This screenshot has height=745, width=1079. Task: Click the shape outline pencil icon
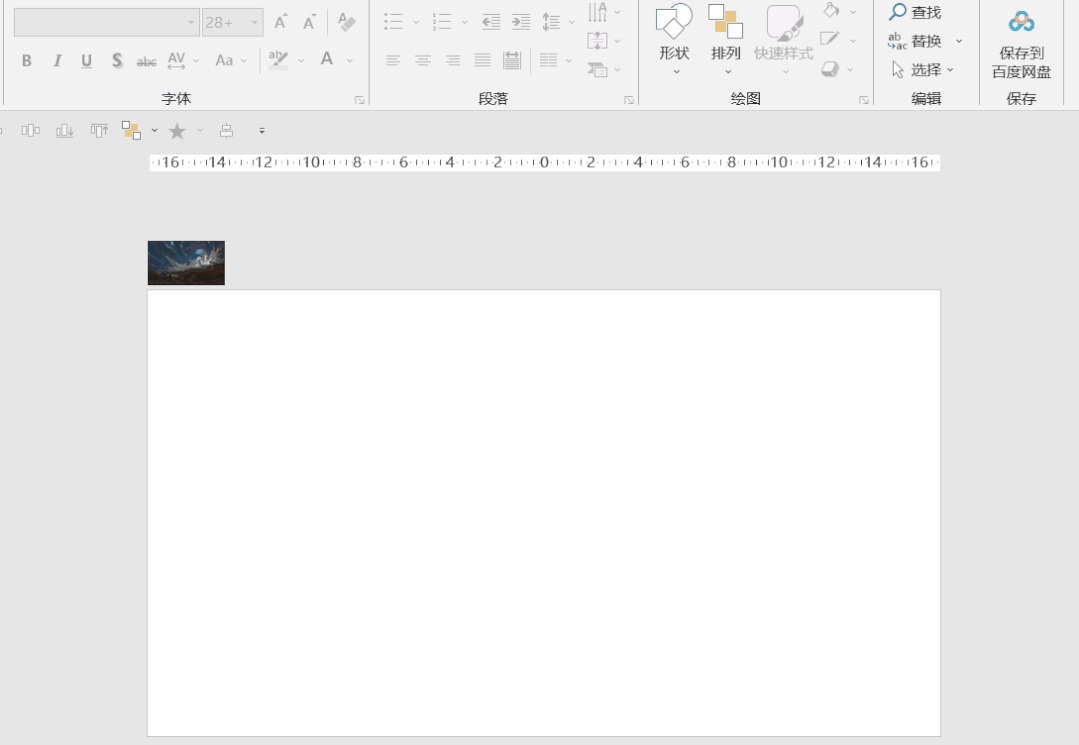(x=830, y=39)
